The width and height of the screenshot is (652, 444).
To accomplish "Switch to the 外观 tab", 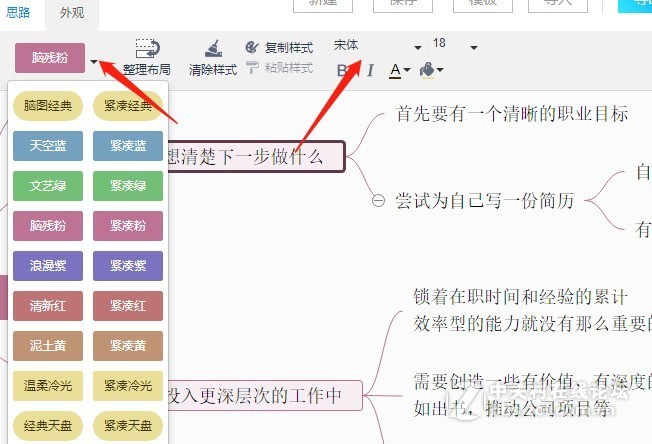I will pos(72,12).
